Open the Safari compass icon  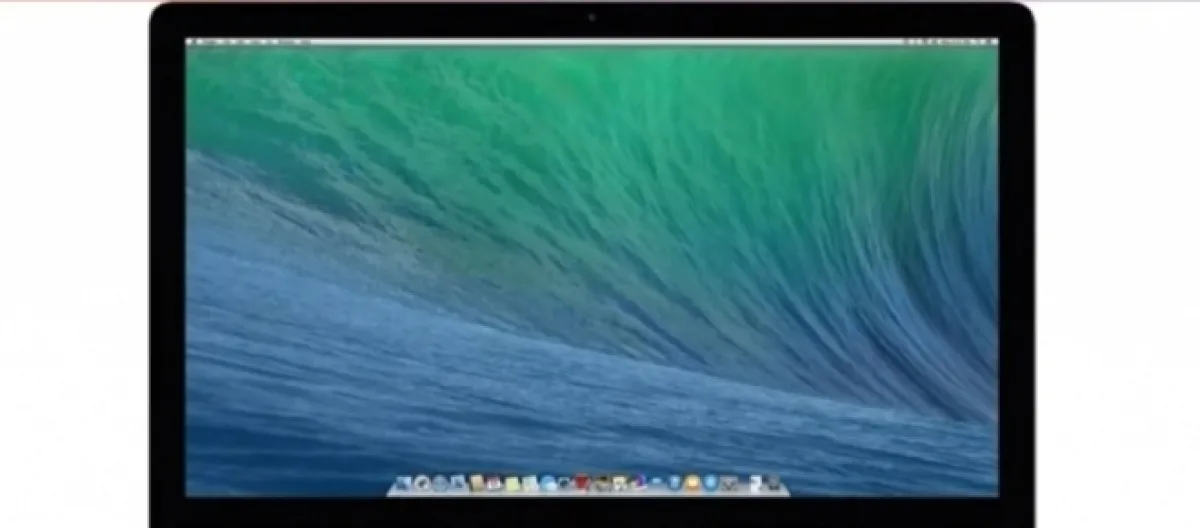click(x=440, y=484)
